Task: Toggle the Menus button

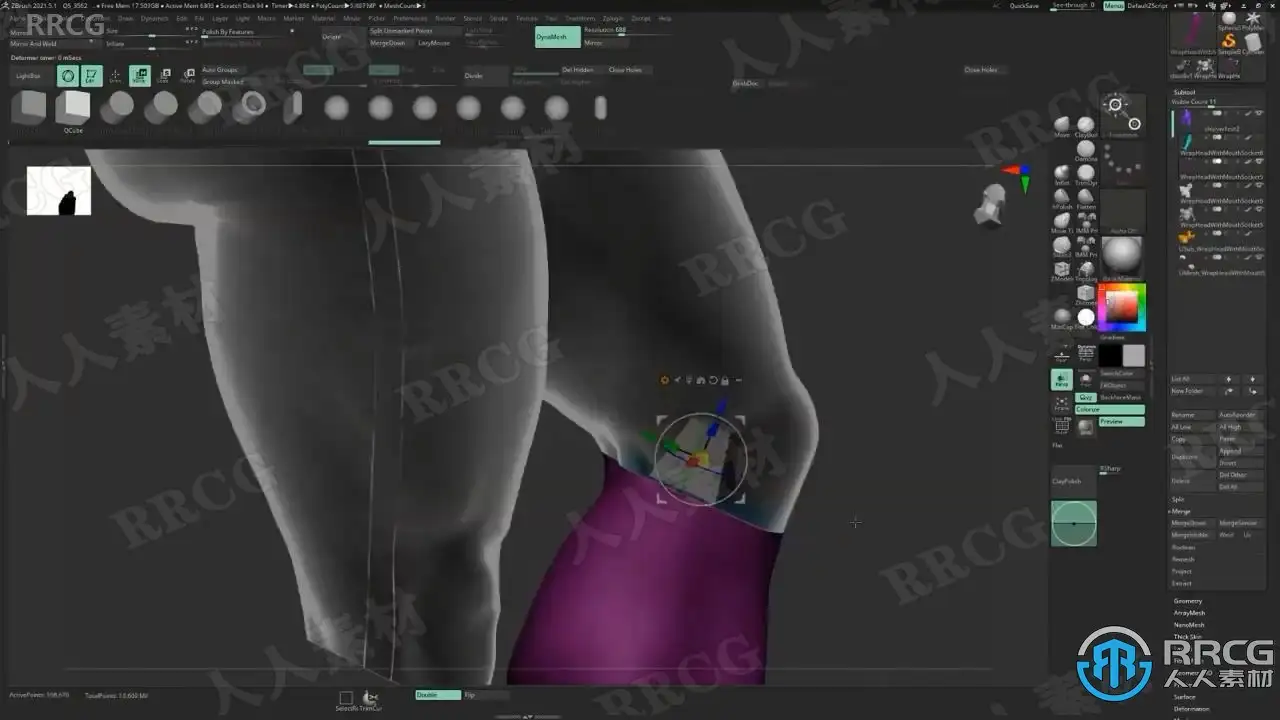Action: click(x=1113, y=6)
